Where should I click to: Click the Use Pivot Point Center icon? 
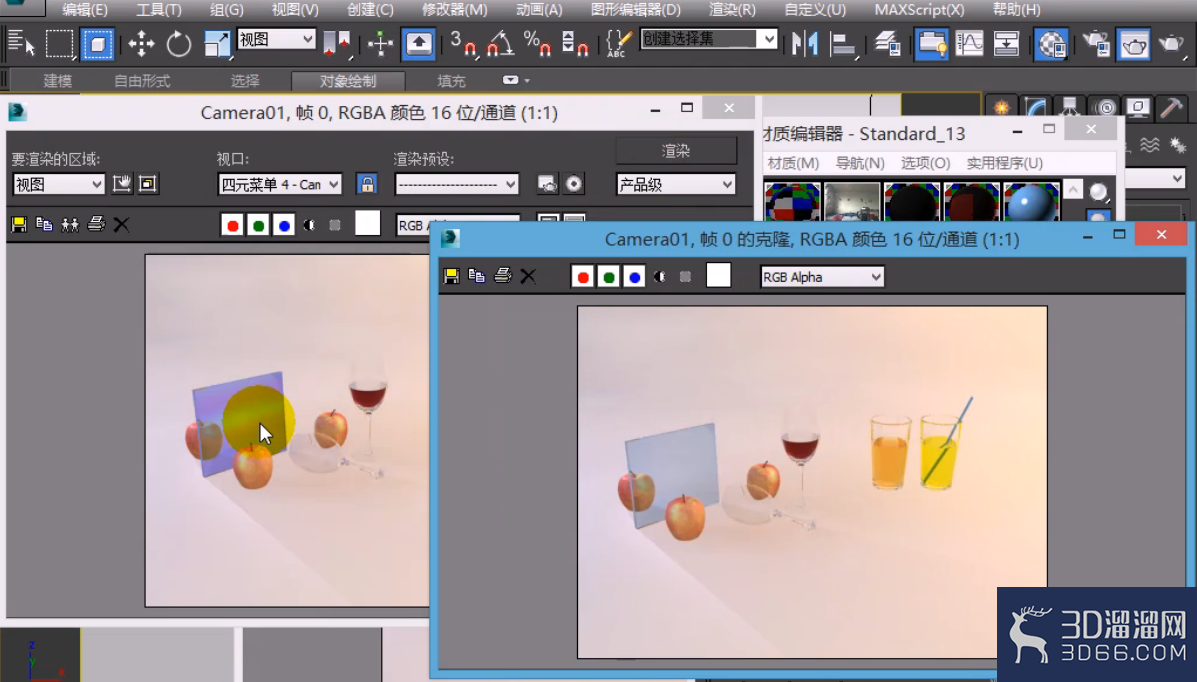click(337, 44)
